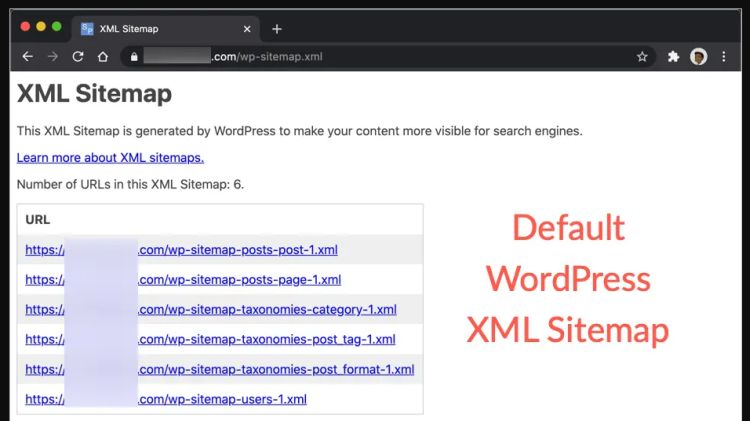The height and width of the screenshot is (421, 750).
Task: Open the Chrome three-dot menu
Action: point(724,57)
